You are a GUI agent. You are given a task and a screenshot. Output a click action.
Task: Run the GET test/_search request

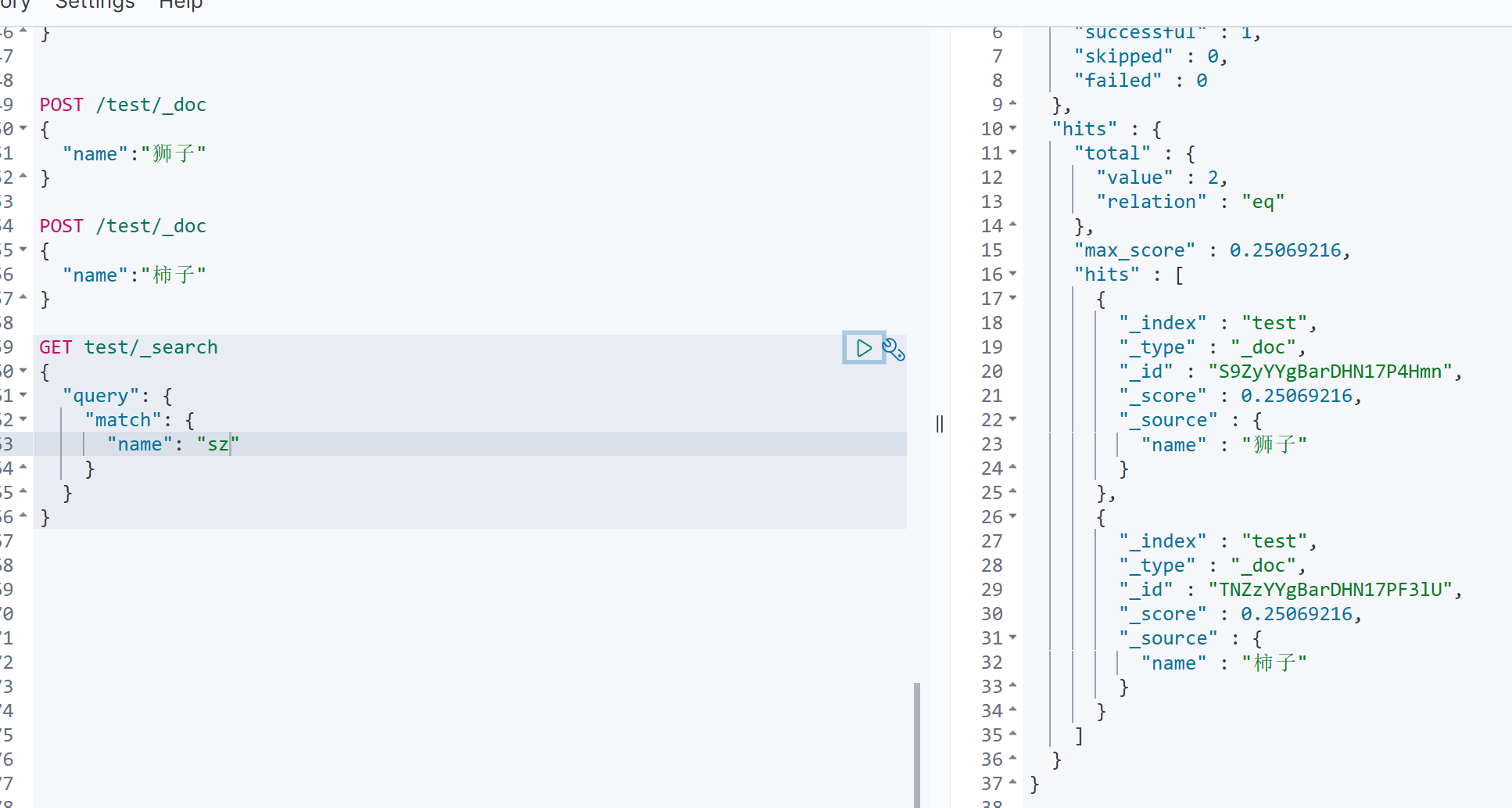click(864, 348)
